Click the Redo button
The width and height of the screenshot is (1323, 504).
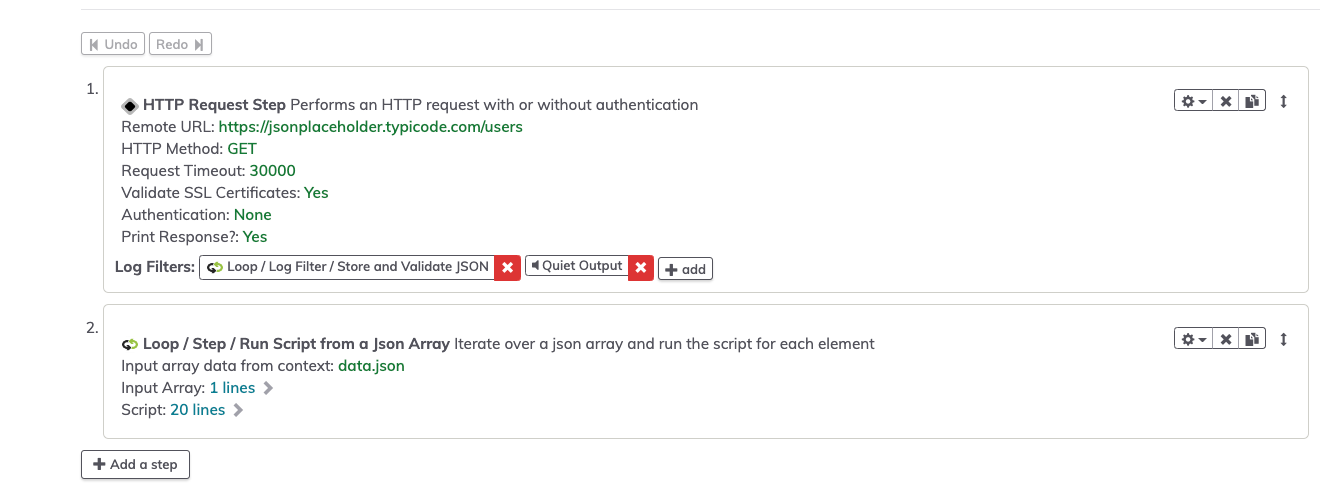[180, 44]
